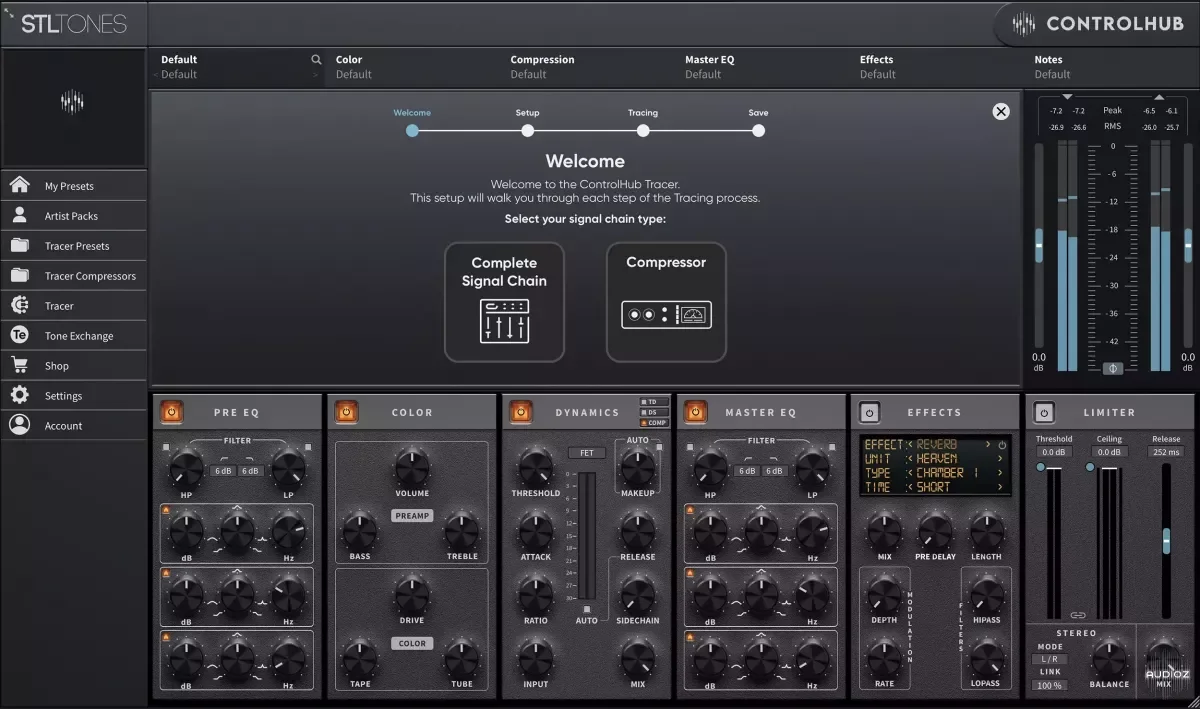Image resolution: width=1200 pixels, height=709 pixels.
Task: Click the ControlHub logo at top right
Action: click(x=1097, y=24)
